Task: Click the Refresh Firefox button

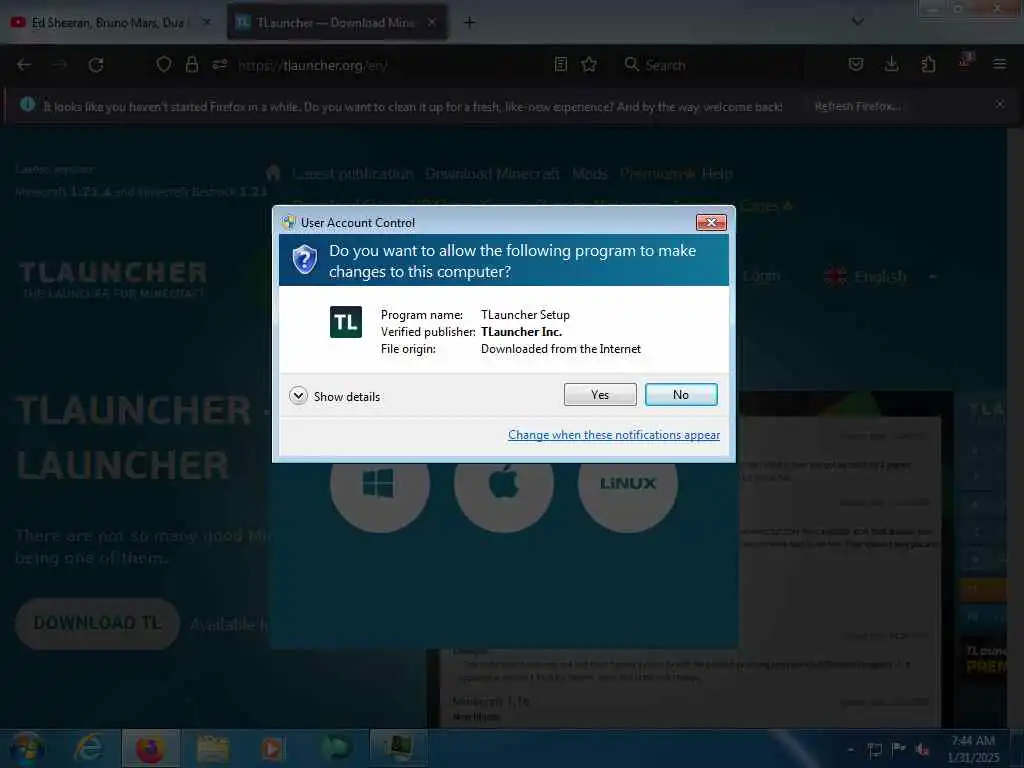Action: click(857, 106)
